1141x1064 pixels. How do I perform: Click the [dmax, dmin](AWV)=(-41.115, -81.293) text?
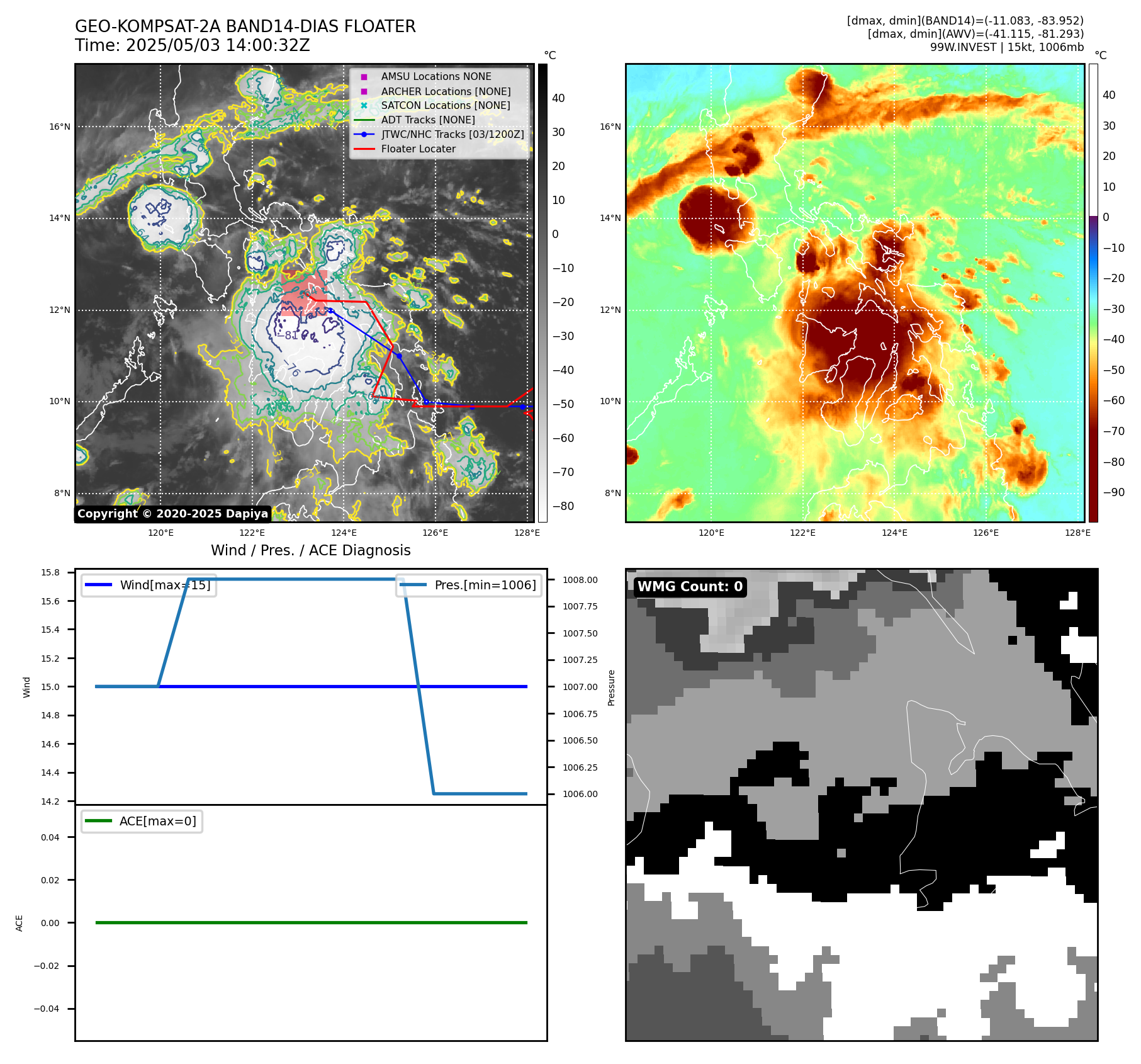pyautogui.click(x=975, y=34)
